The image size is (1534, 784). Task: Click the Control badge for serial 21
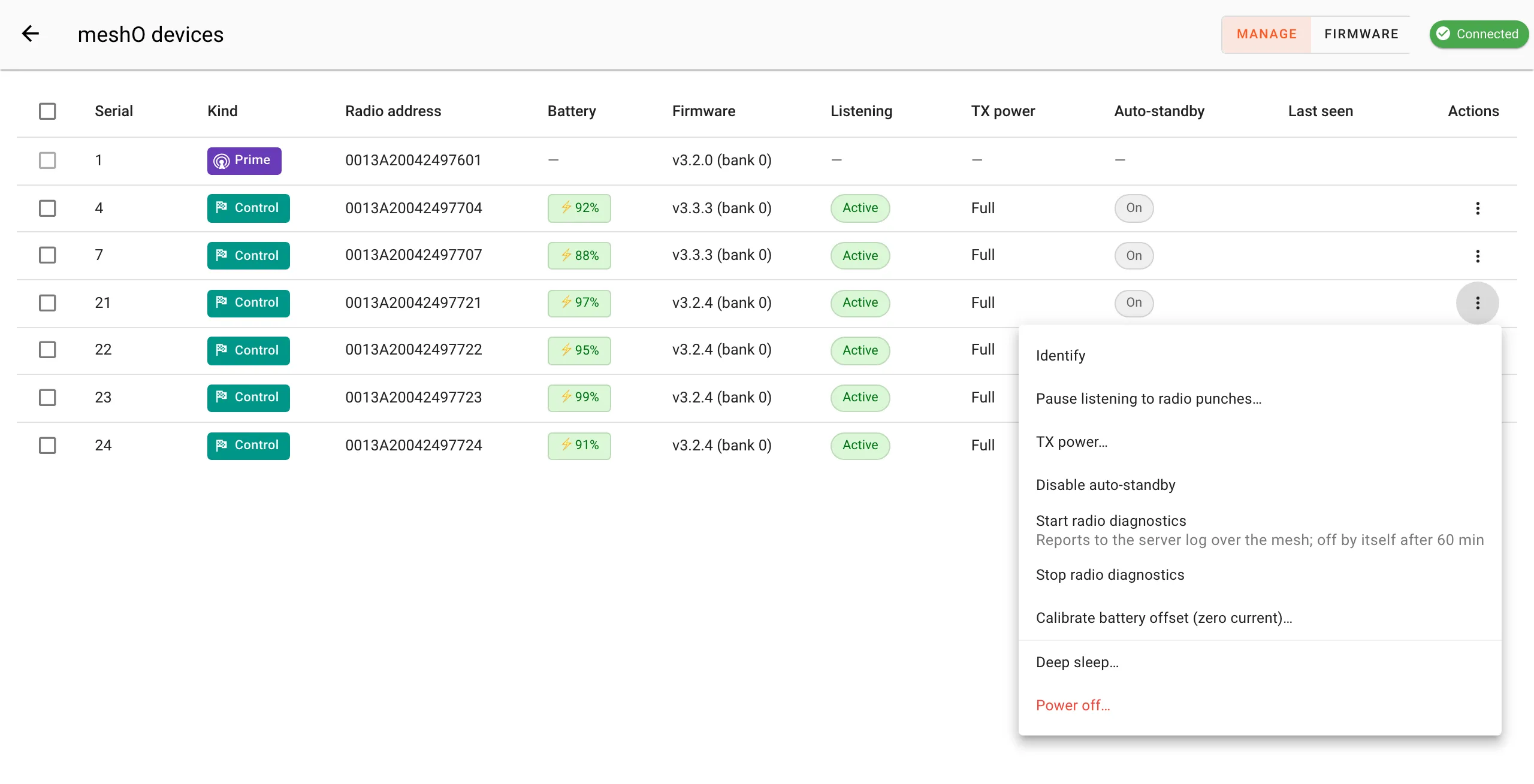tap(248, 302)
